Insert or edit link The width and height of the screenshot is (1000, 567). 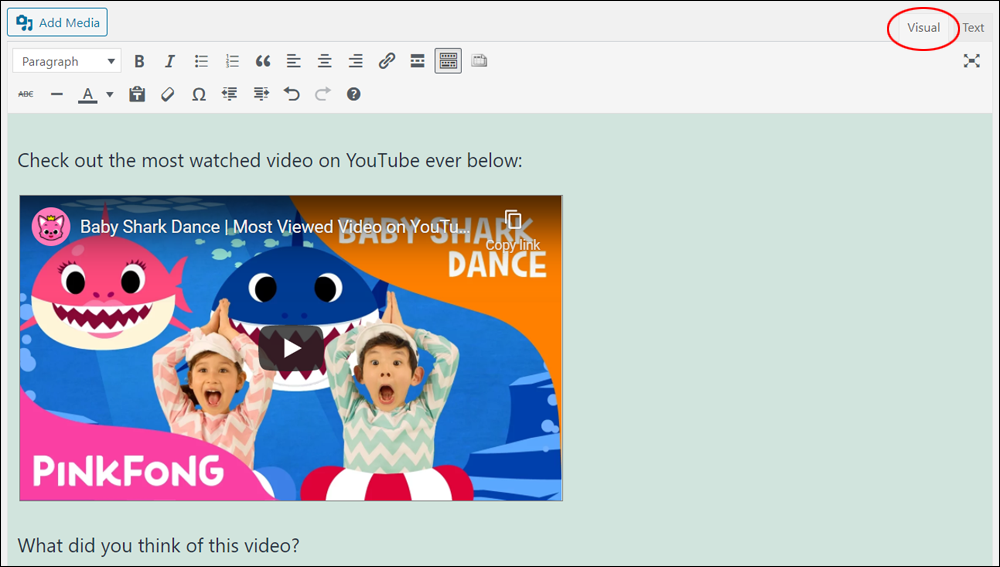[x=386, y=61]
